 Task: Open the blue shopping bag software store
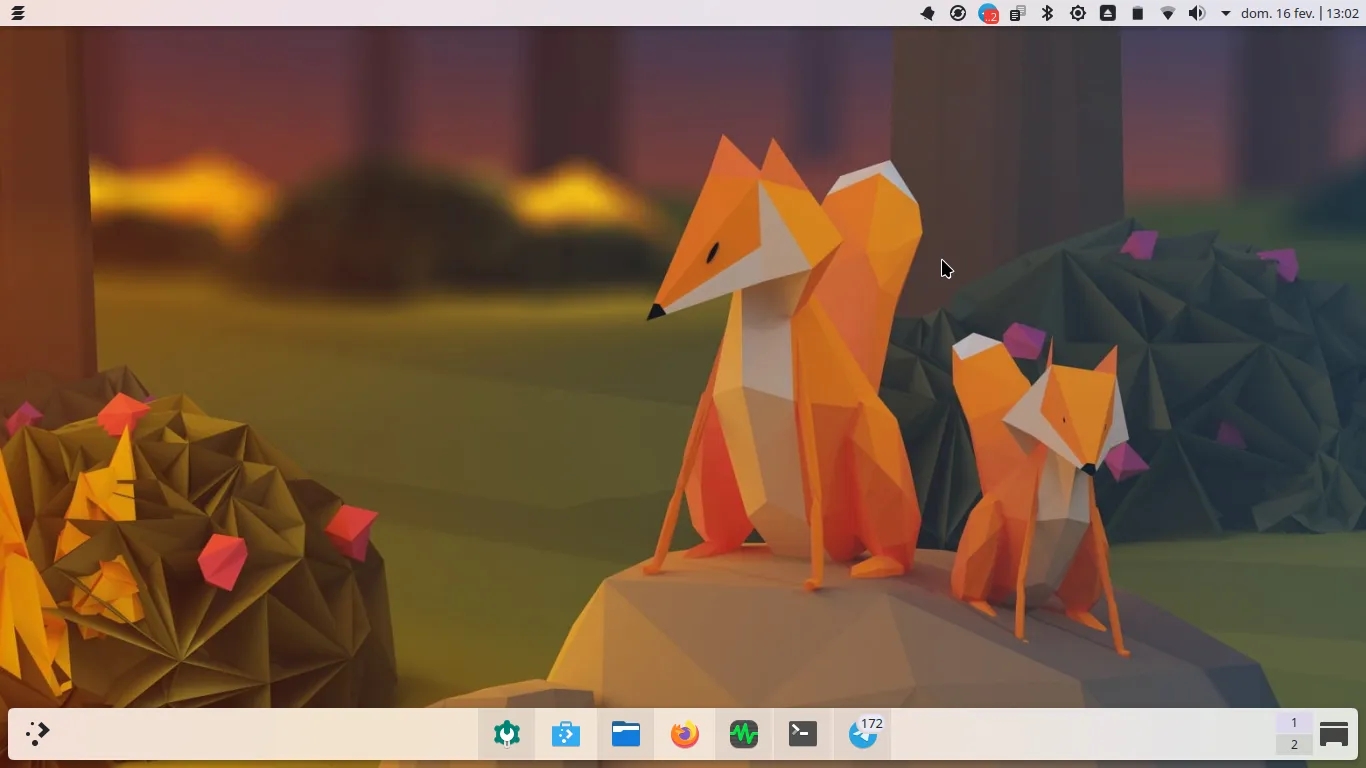tap(566, 734)
